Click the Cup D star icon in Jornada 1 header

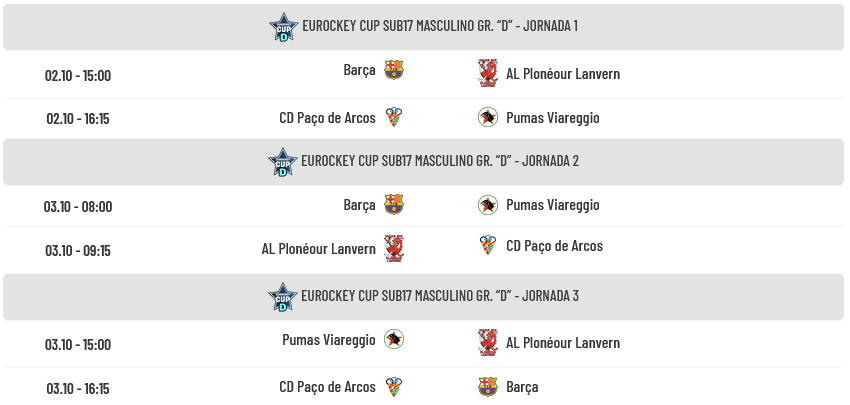284,27
